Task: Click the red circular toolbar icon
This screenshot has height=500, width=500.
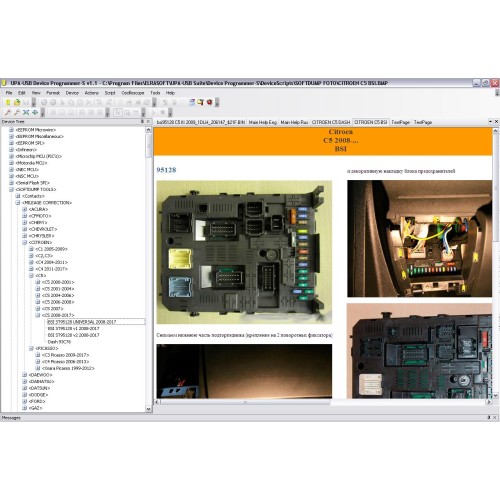Action: [x=209, y=102]
